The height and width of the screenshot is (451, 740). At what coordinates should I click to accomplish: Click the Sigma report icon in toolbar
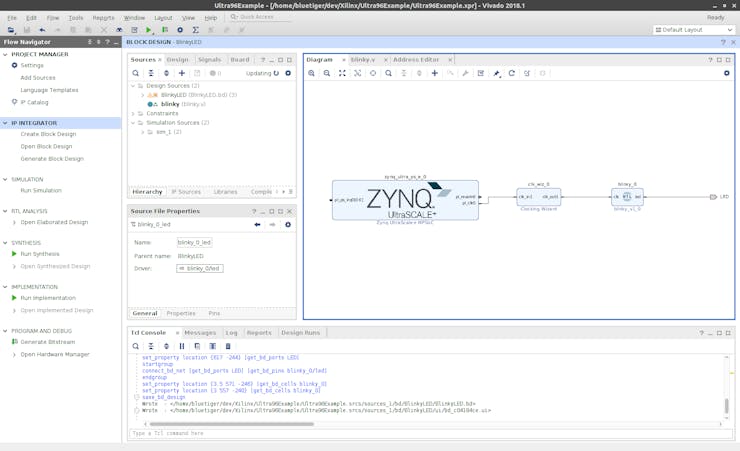click(x=195, y=30)
